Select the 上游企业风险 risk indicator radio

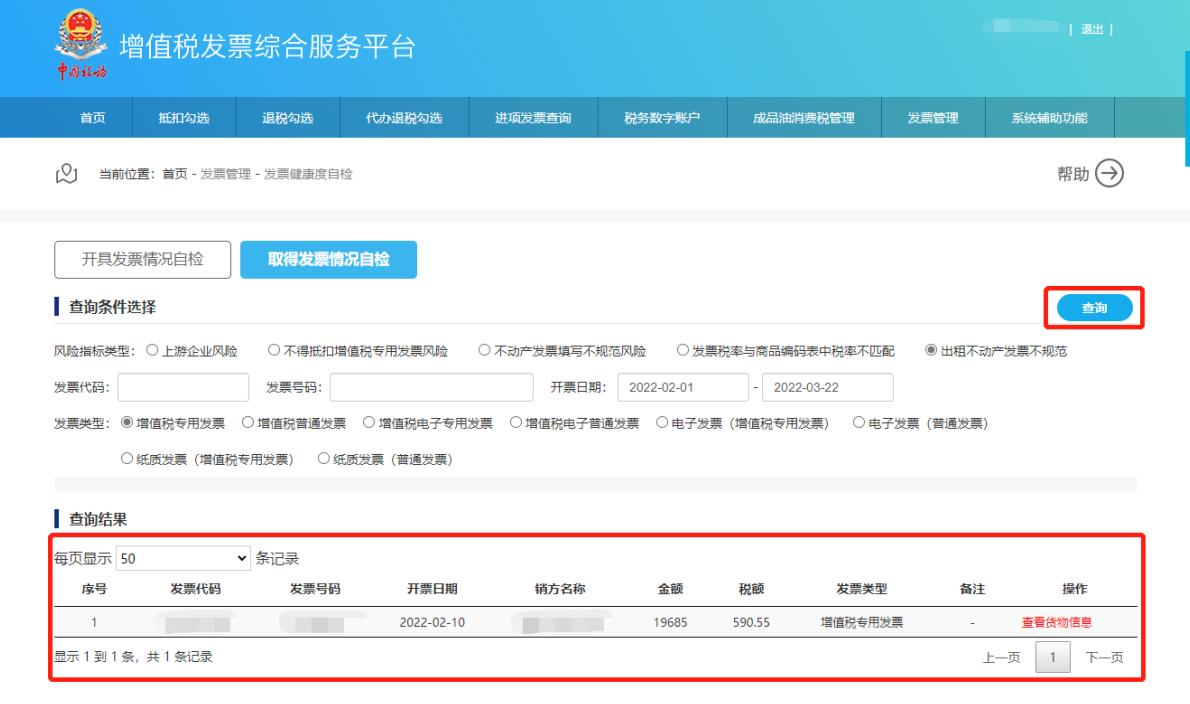point(153,351)
